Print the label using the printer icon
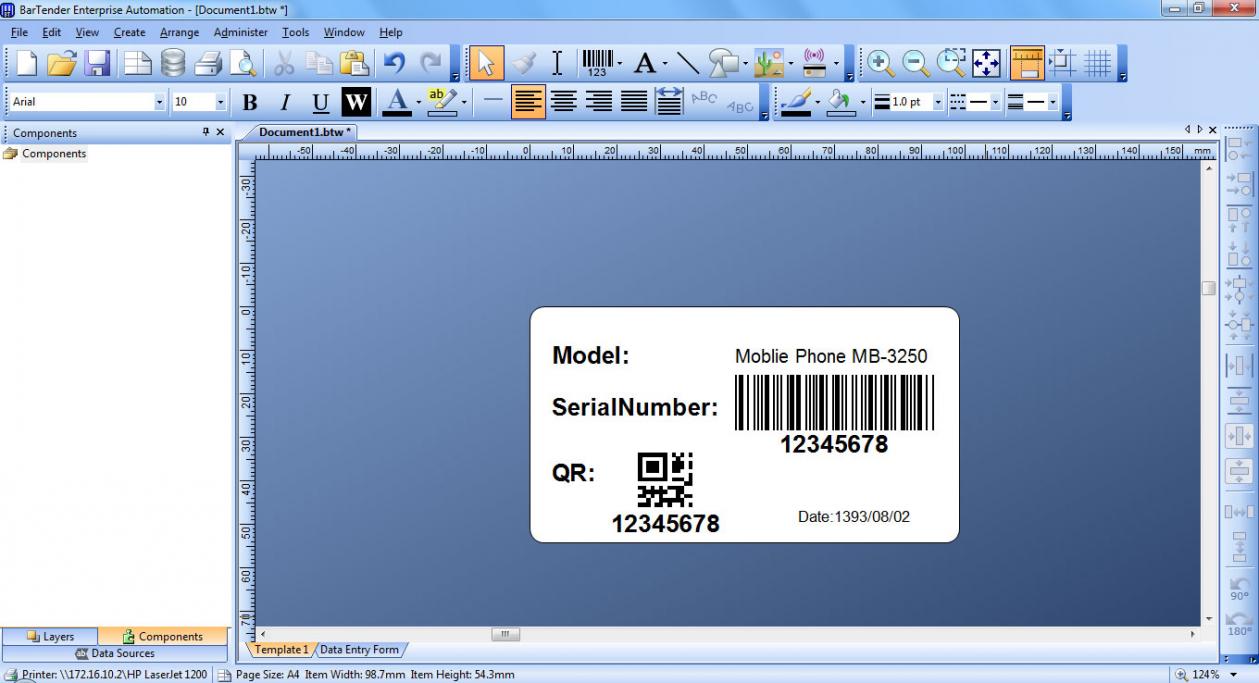 [208, 64]
